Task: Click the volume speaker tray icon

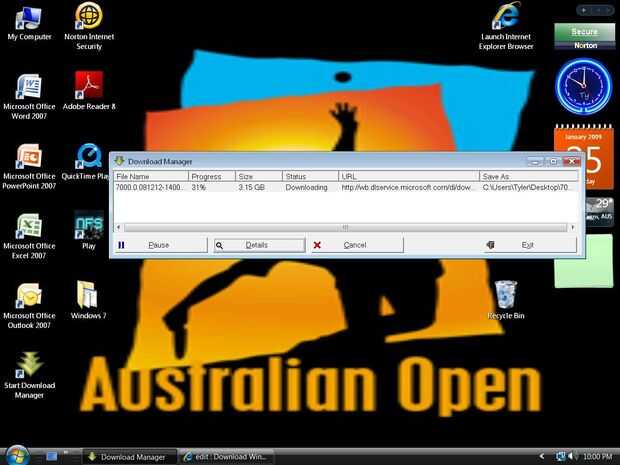Action: (571, 456)
